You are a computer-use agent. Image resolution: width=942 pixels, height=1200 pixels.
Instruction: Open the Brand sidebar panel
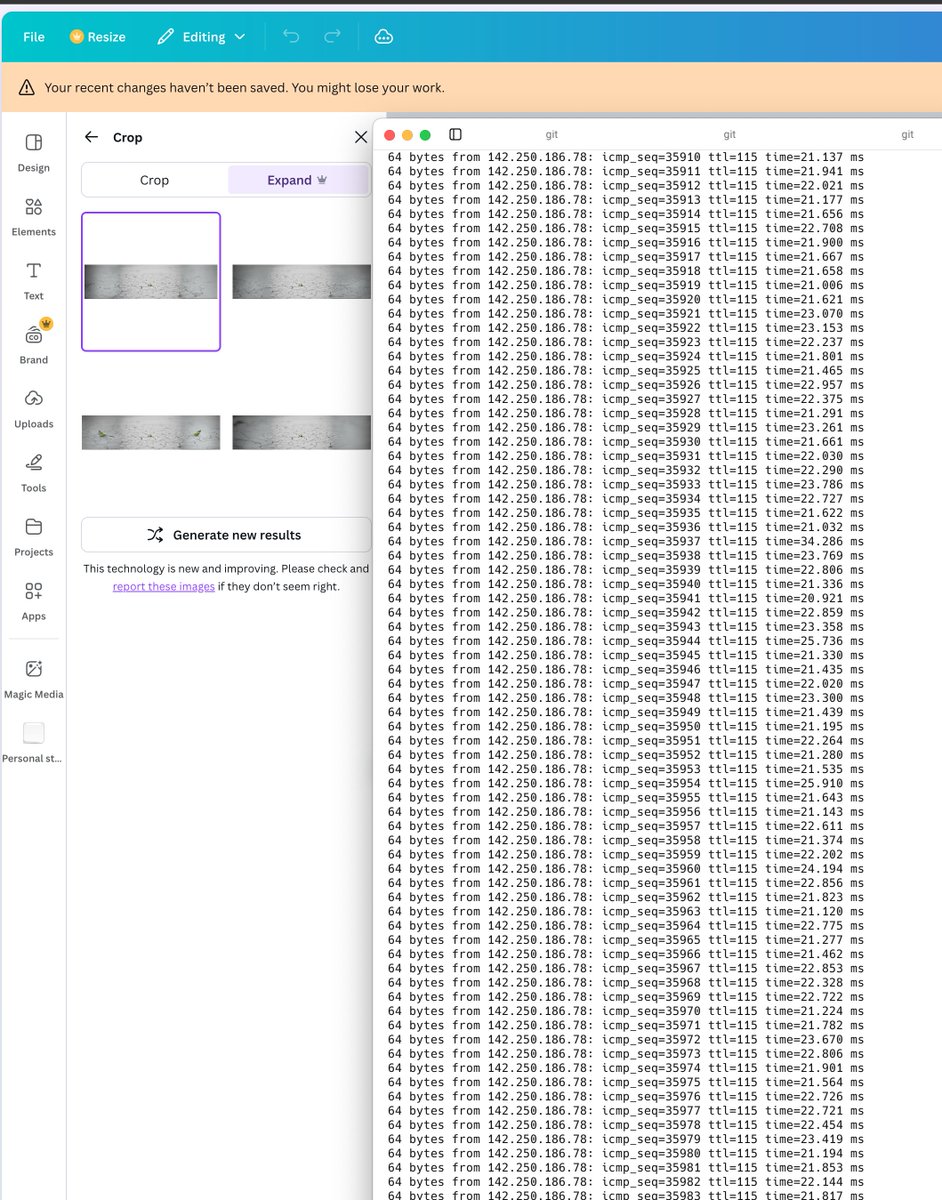(x=33, y=344)
